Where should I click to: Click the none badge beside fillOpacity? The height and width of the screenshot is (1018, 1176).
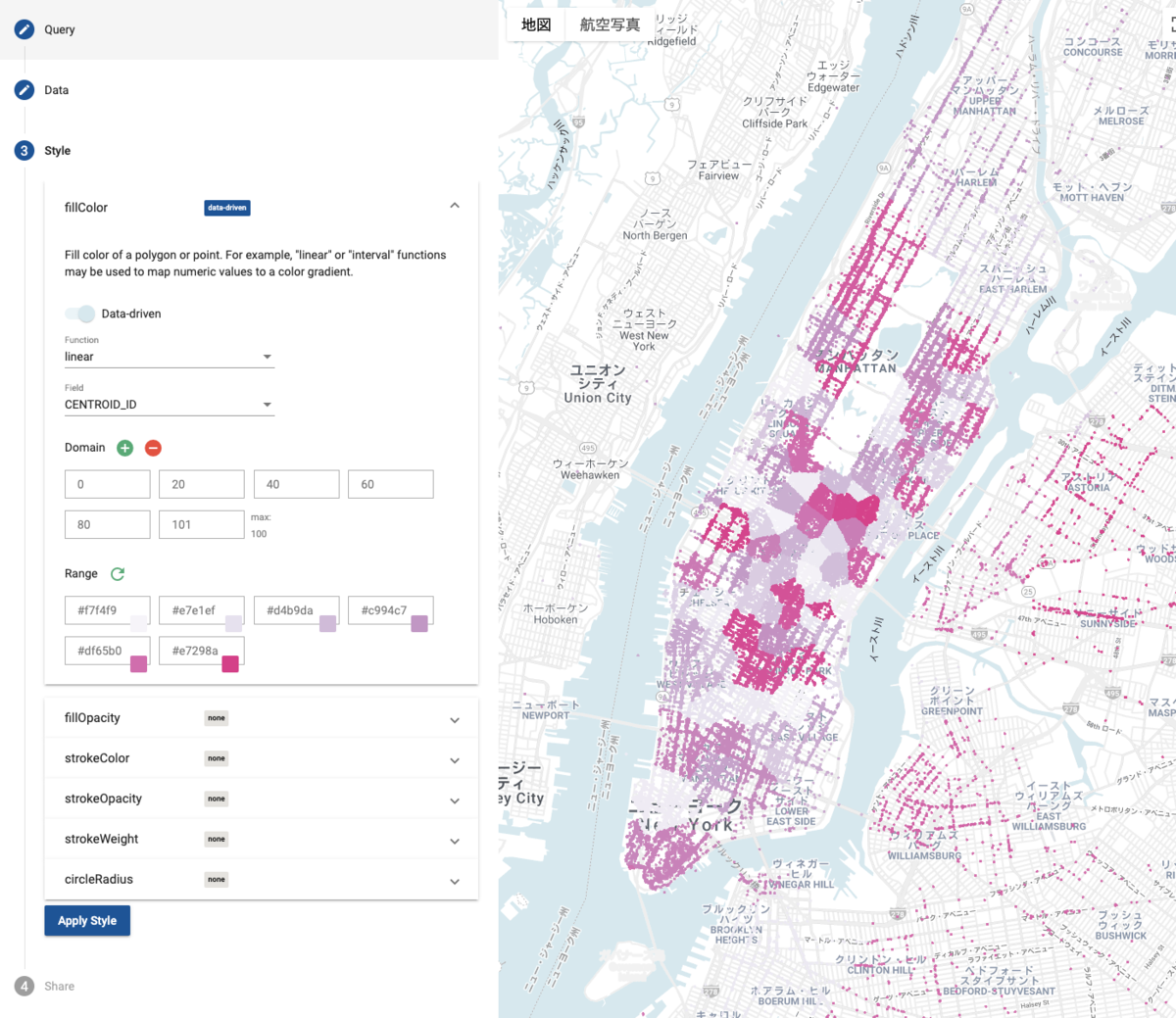pyautogui.click(x=217, y=718)
